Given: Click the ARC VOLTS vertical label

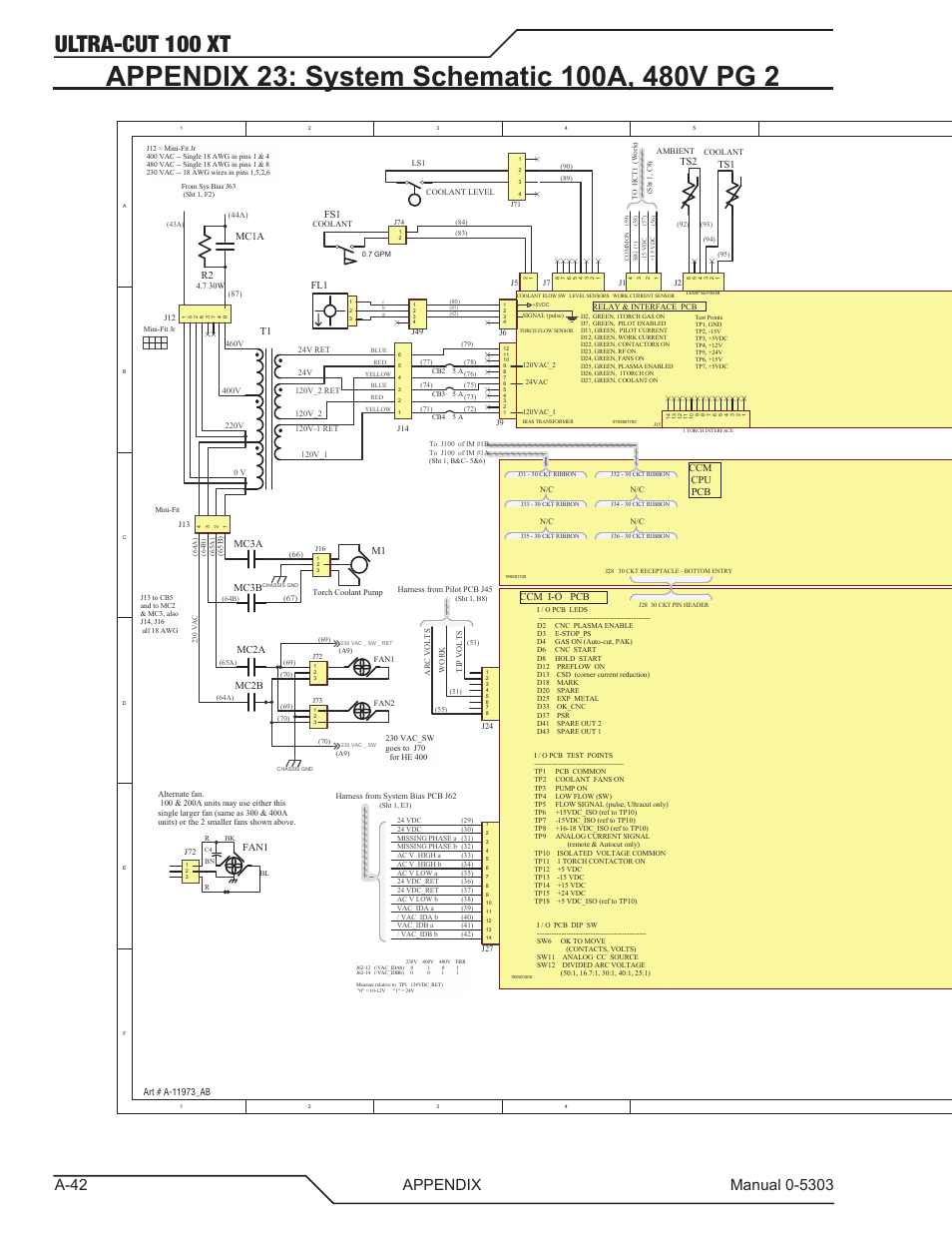Looking at the screenshot, I should [428, 652].
